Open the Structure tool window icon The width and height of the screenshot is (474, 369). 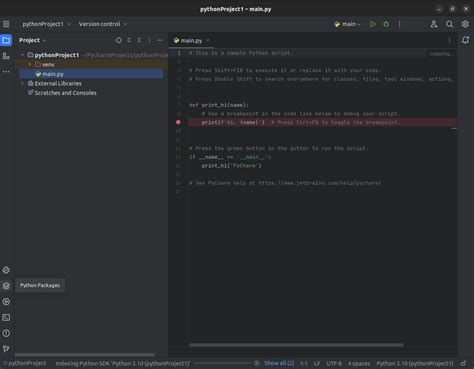6,56
